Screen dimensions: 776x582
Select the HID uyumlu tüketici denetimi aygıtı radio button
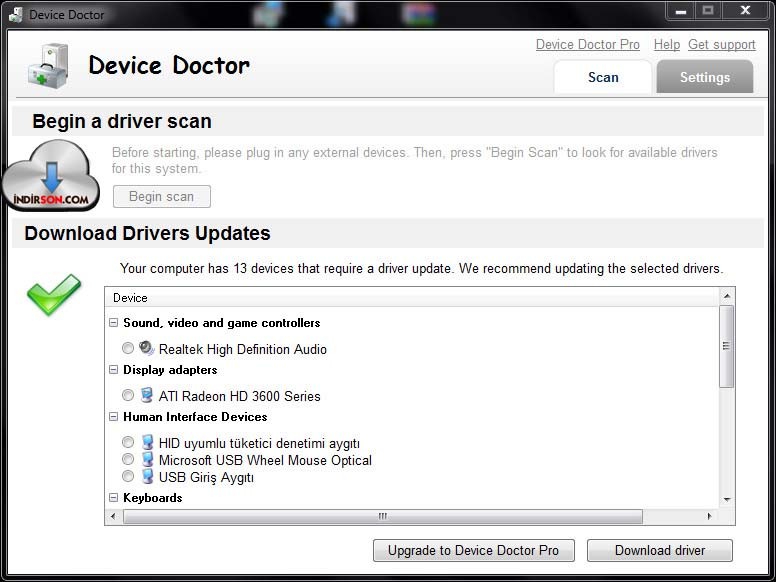pyautogui.click(x=128, y=442)
